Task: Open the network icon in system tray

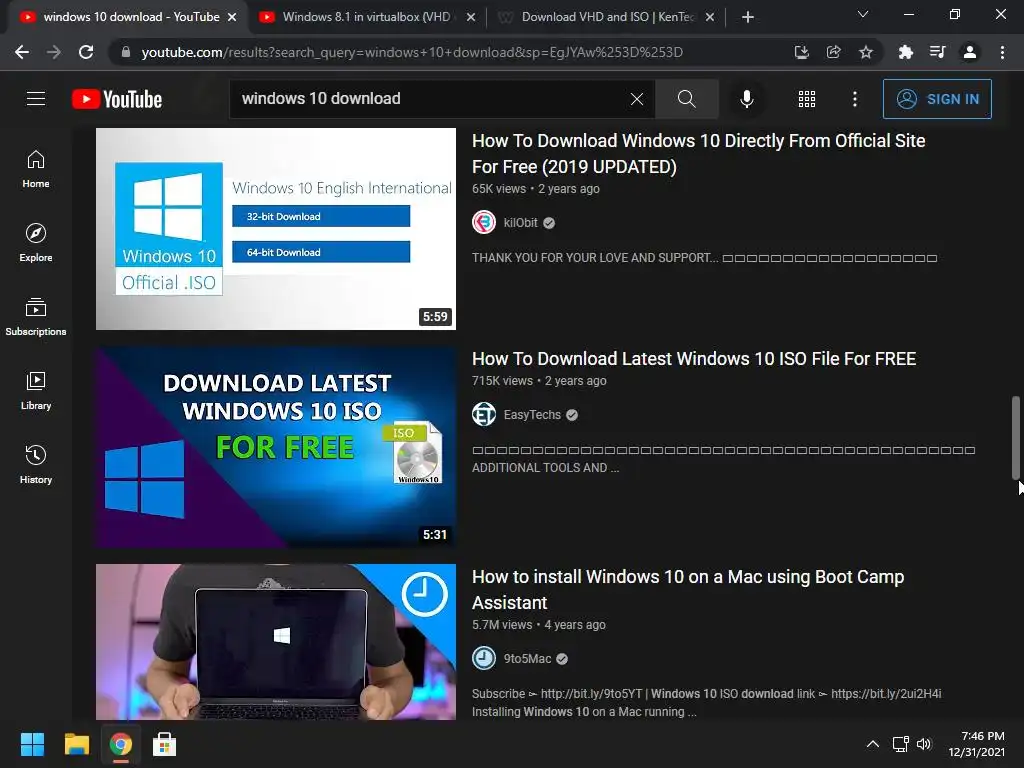Action: 901,744
